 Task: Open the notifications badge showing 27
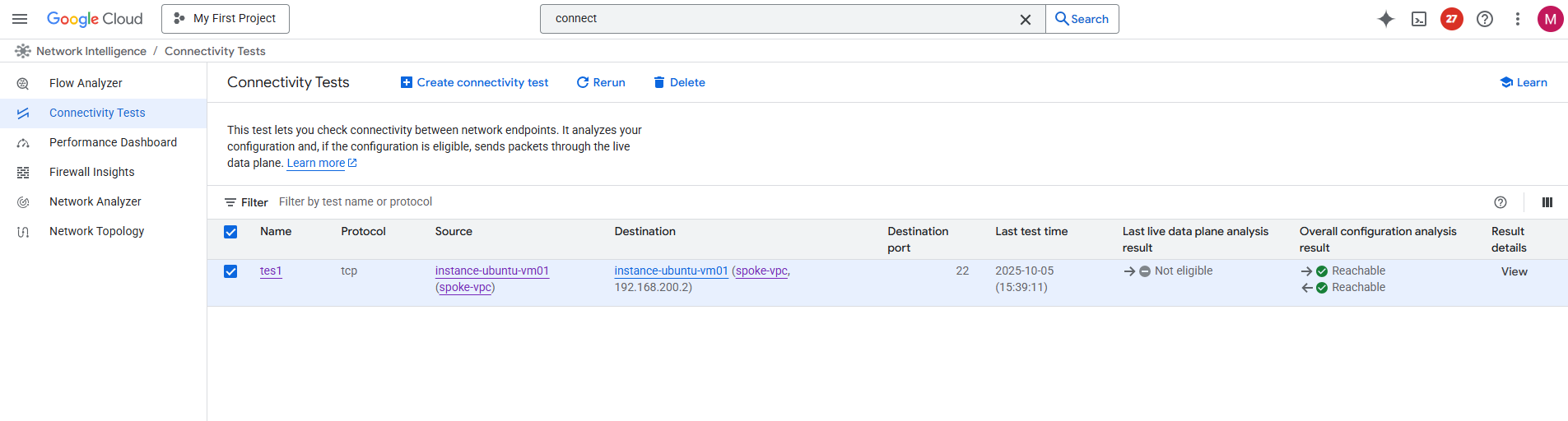[1452, 19]
